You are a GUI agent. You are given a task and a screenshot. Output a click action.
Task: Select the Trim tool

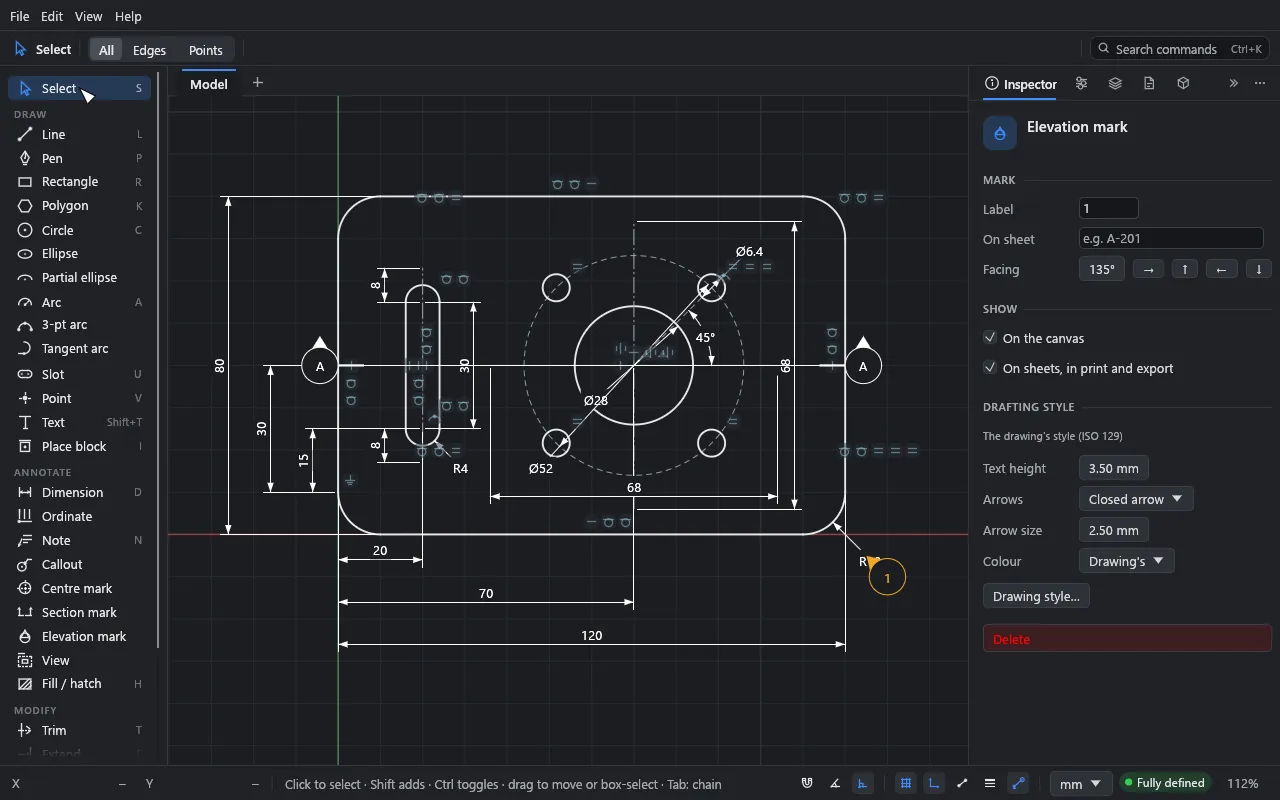(80, 730)
